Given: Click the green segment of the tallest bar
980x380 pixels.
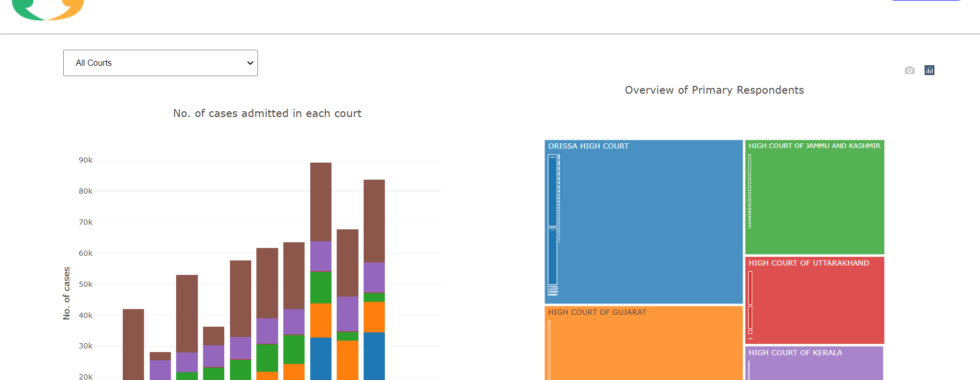Looking at the screenshot, I should [x=321, y=288].
